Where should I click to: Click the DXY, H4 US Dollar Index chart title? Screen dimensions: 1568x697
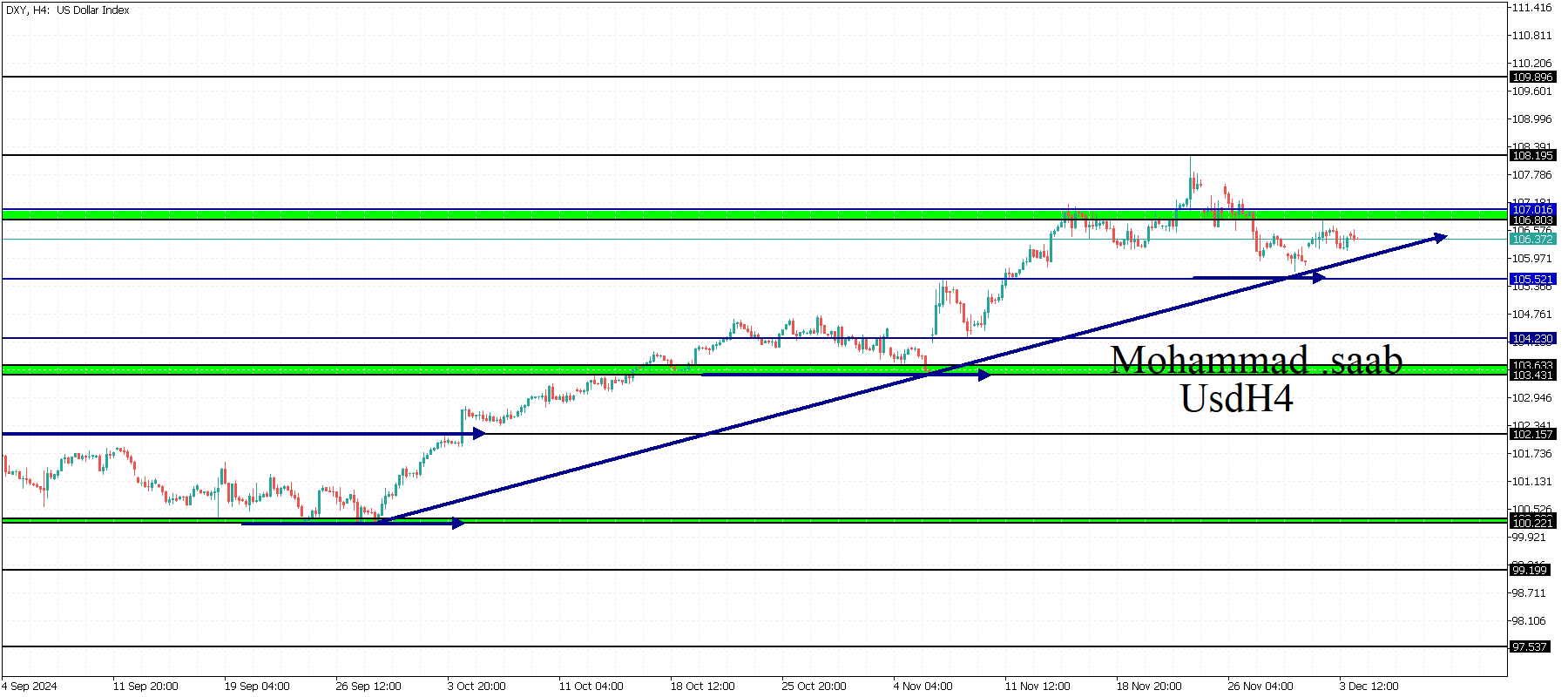pos(68,10)
